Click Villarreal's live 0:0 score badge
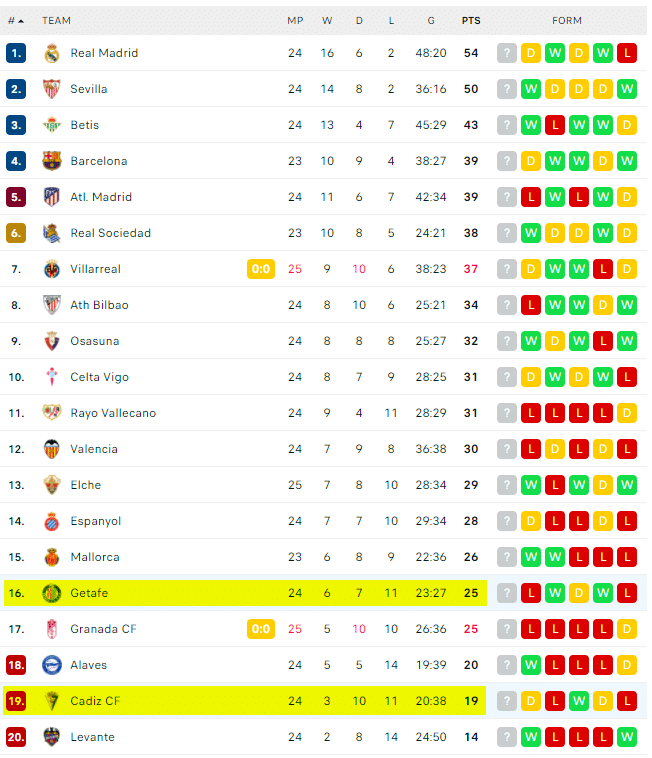Viewport: 652px width, 758px height. 261,269
